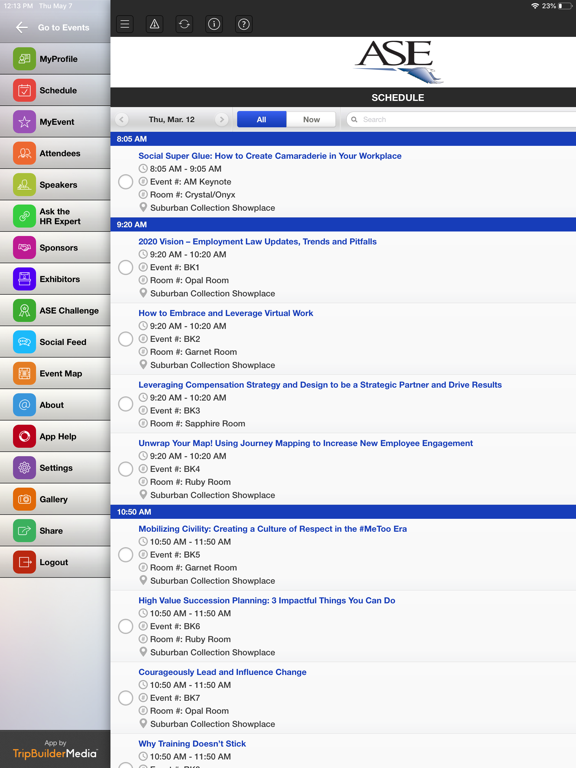Select the Mobilizing Civility session circle

[x=125, y=554]
